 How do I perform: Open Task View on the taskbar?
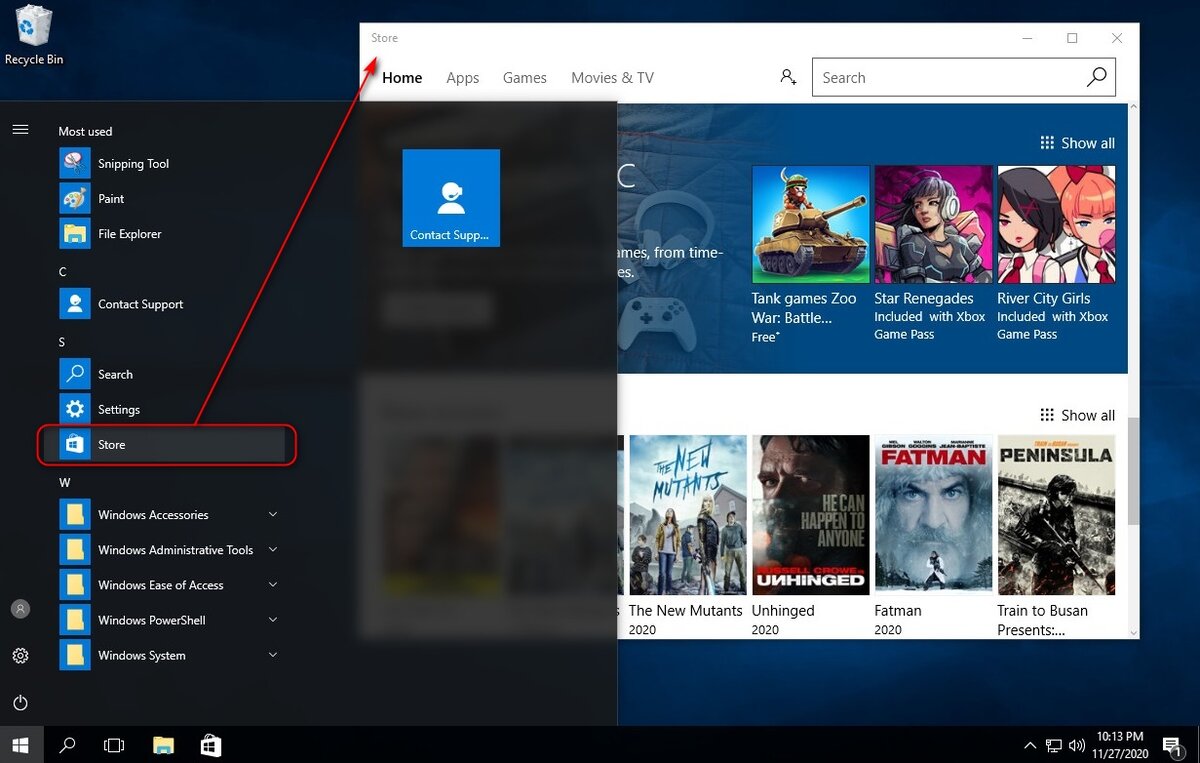click(114, 745)
